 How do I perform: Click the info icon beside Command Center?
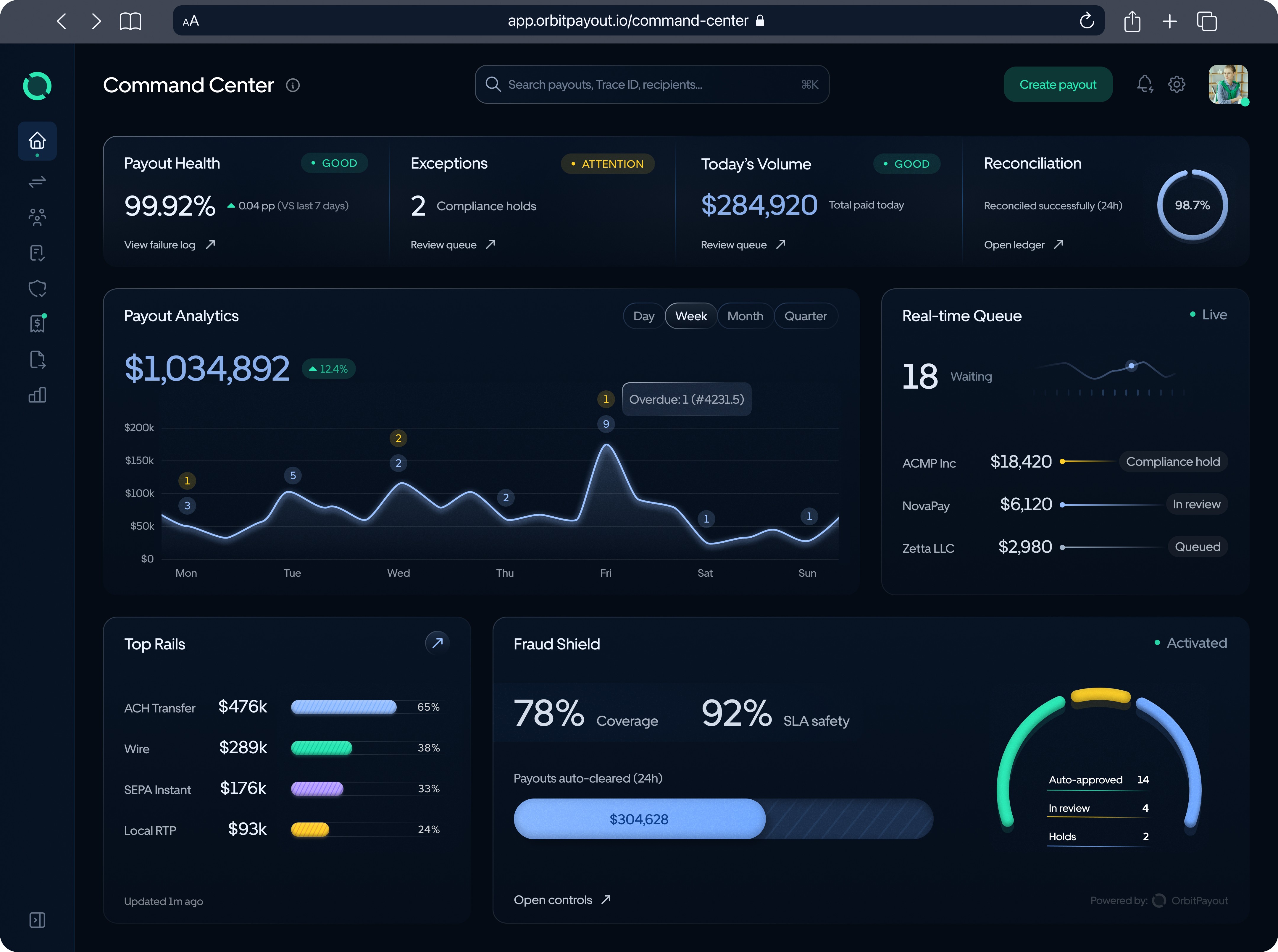click(293, 85)
